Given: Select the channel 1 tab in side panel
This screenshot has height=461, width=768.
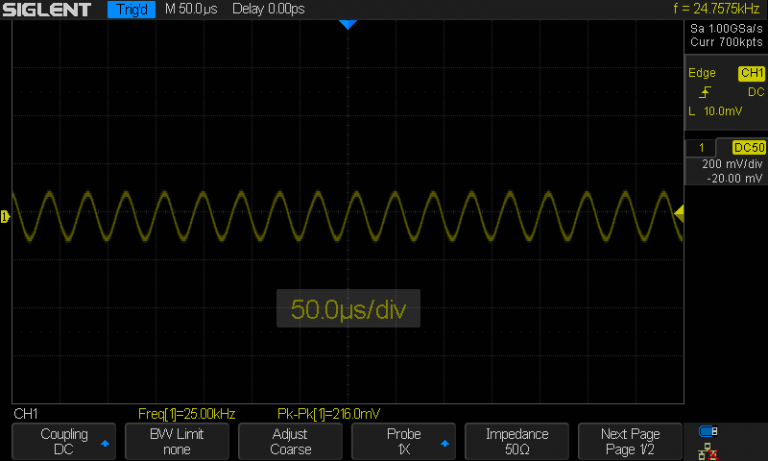Looking at the screenshot, I should 702,147.
